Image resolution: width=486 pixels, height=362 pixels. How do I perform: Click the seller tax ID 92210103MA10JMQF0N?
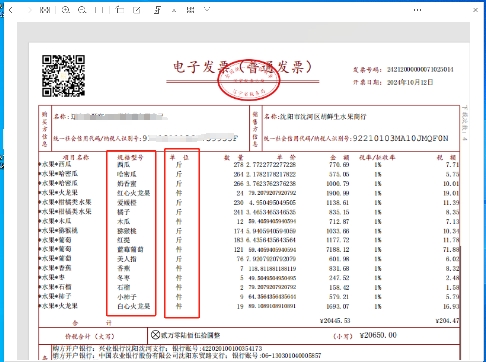(x=400, y=138)
